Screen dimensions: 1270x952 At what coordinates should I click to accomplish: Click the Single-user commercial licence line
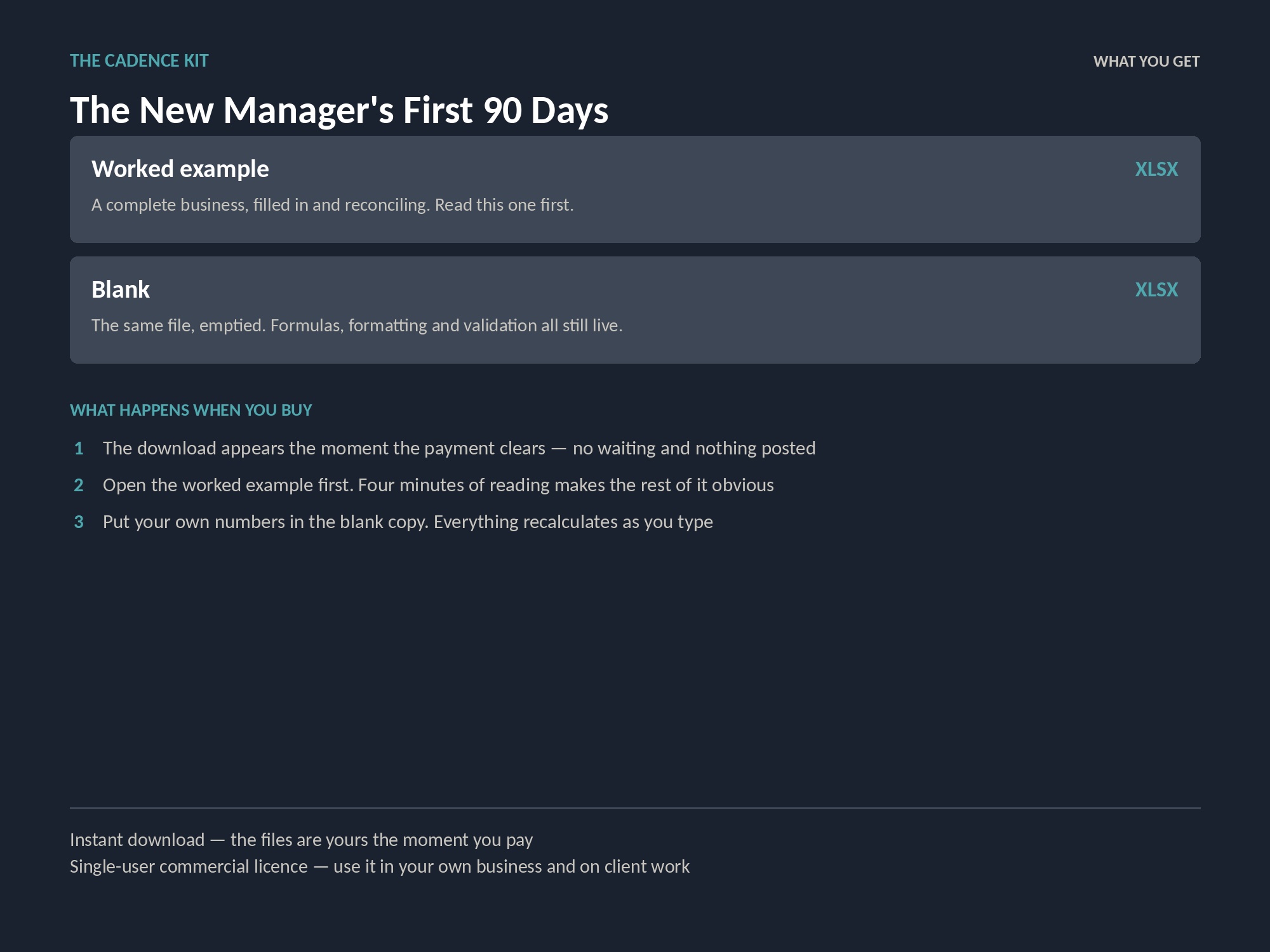coord(380,867)
